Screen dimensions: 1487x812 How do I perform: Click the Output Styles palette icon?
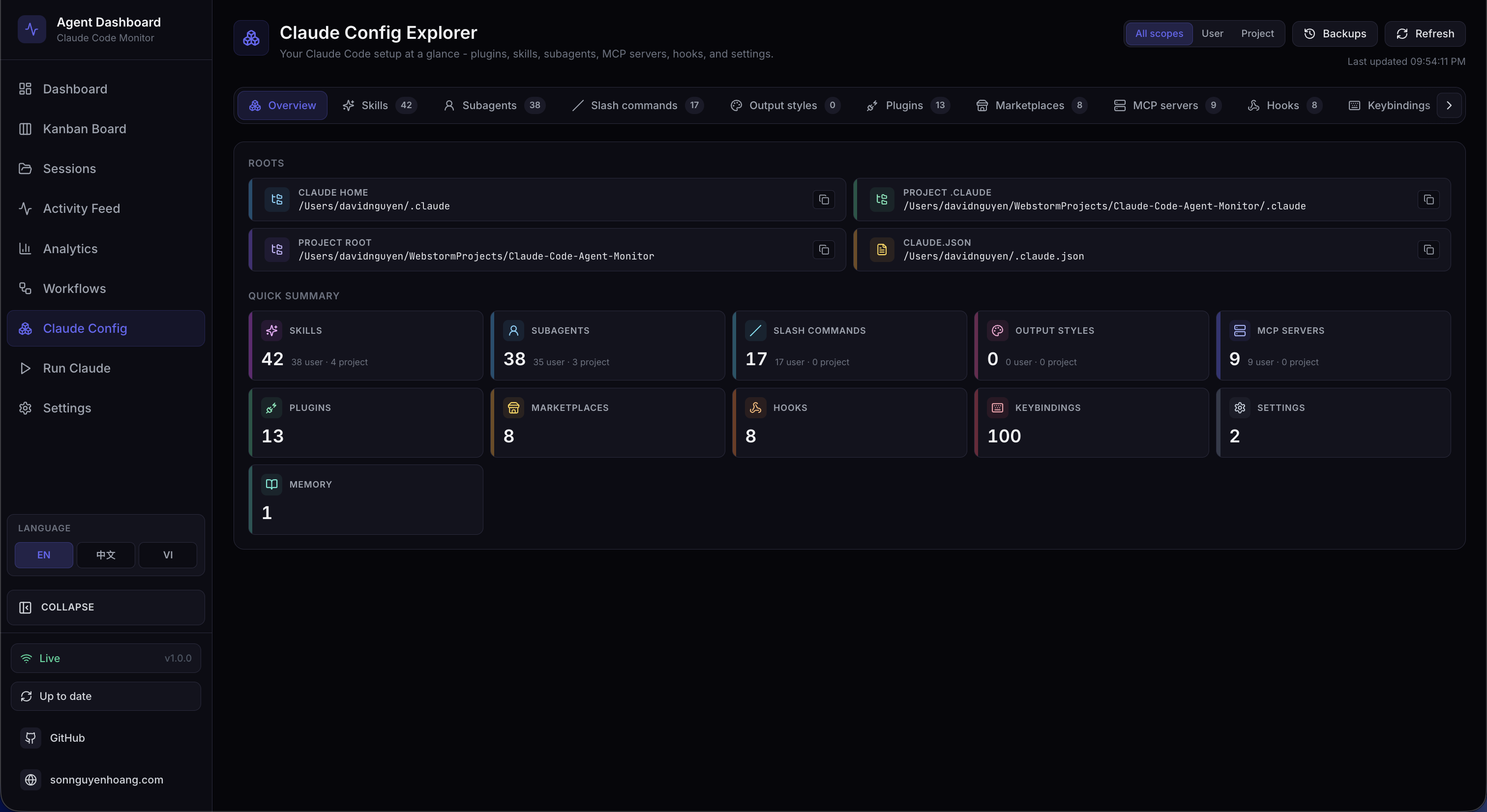[x=998, y=331]
